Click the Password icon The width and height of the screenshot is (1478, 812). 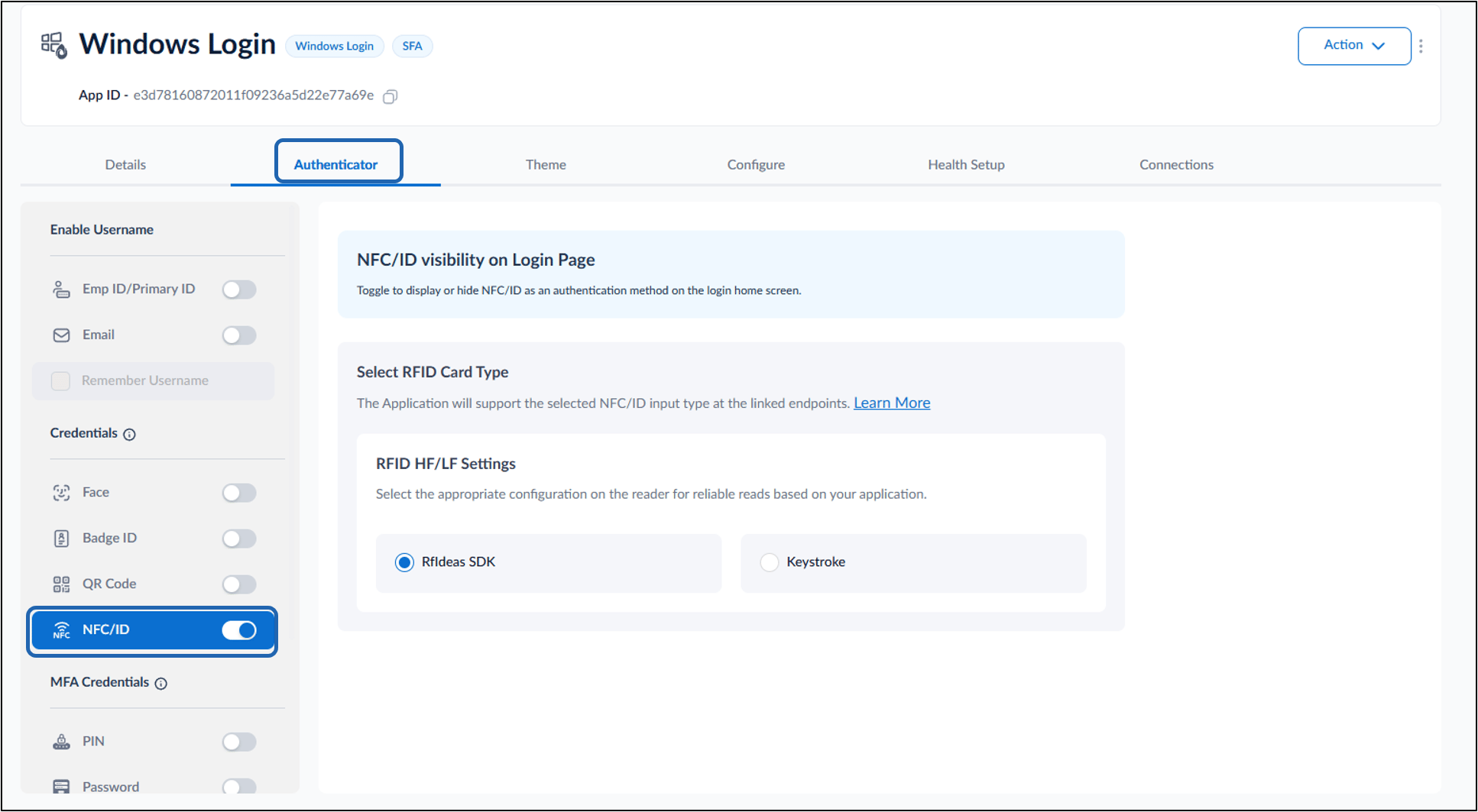pyautogui.click(x=61, y=787)
